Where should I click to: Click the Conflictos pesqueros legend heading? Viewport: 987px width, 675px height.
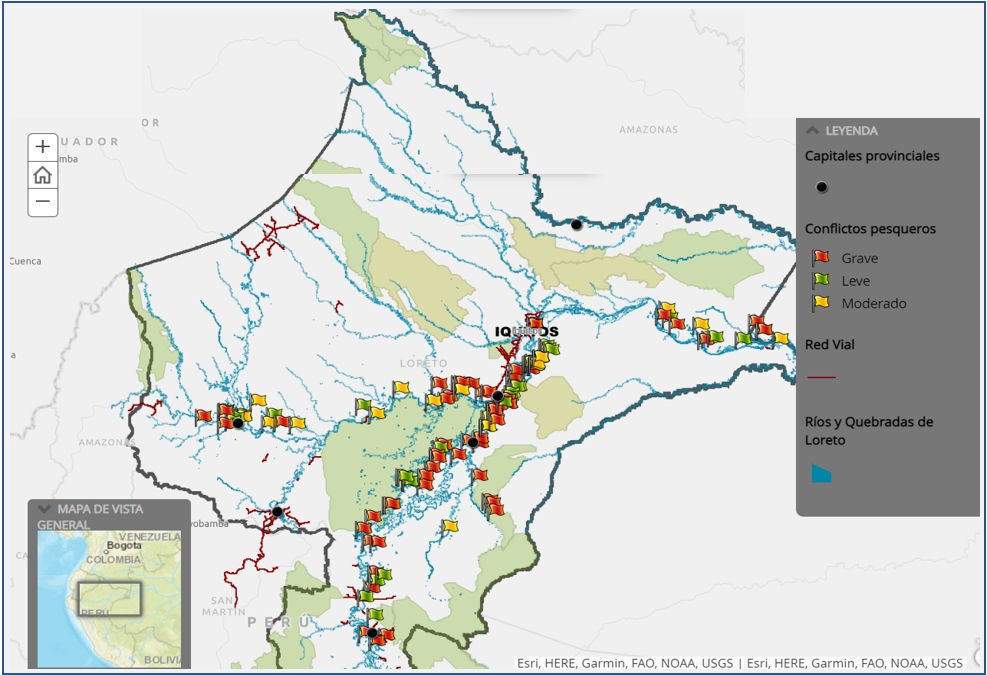(x=870, y=229)
